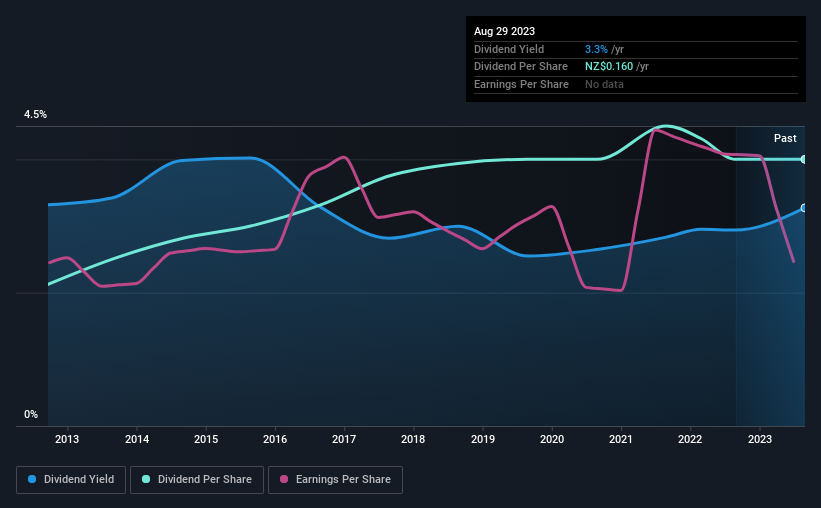The image size is (821, 508).
Task: Click the NZ$0.160 dividend per share value
Action: [609, 67]
